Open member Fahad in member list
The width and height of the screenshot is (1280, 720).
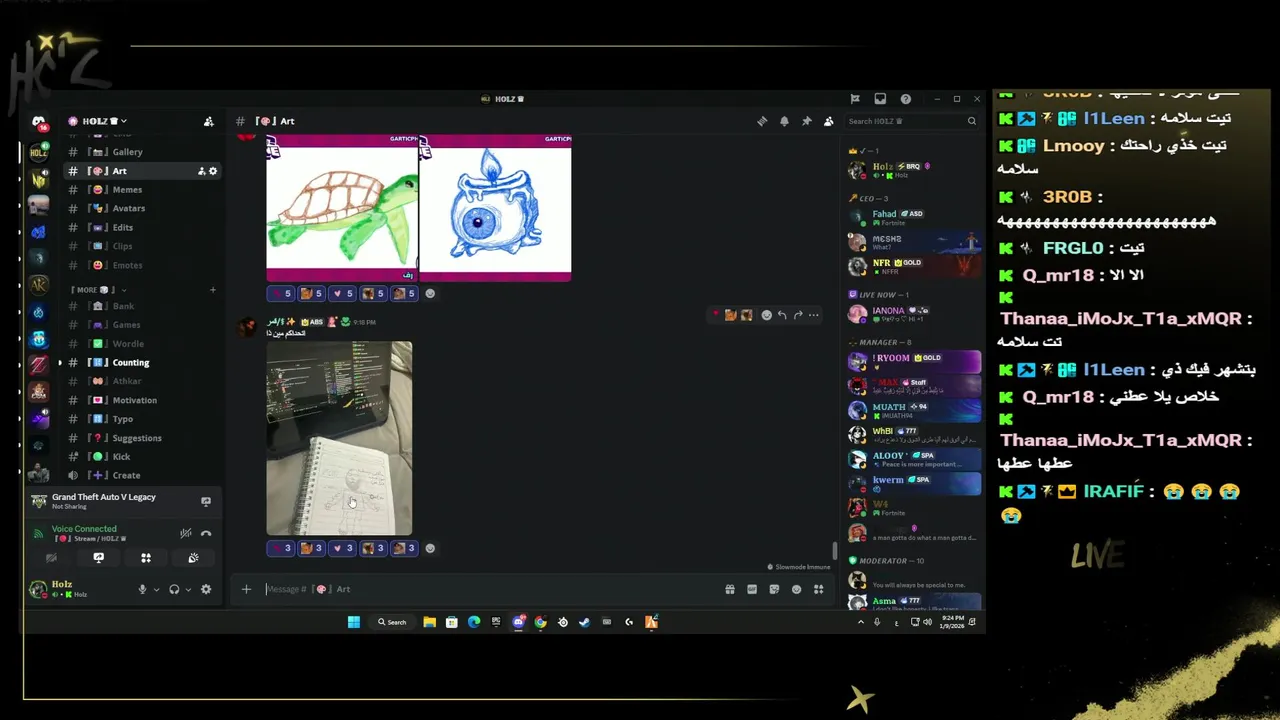pyautogui.click(x=913, y=217)
